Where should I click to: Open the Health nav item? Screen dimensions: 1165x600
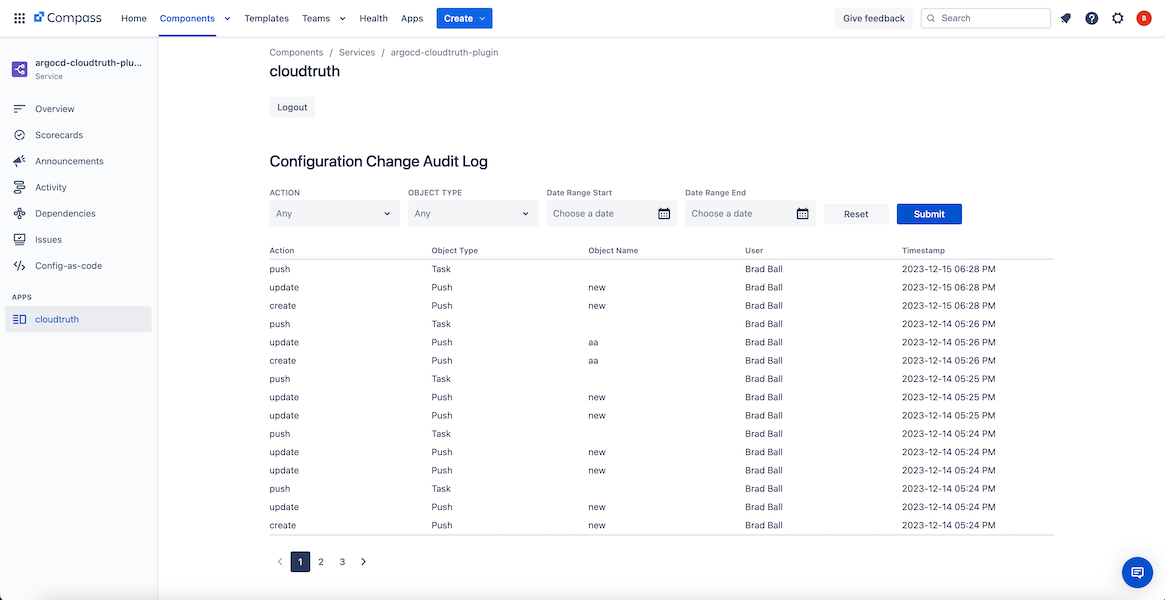(x=374, y=19)
